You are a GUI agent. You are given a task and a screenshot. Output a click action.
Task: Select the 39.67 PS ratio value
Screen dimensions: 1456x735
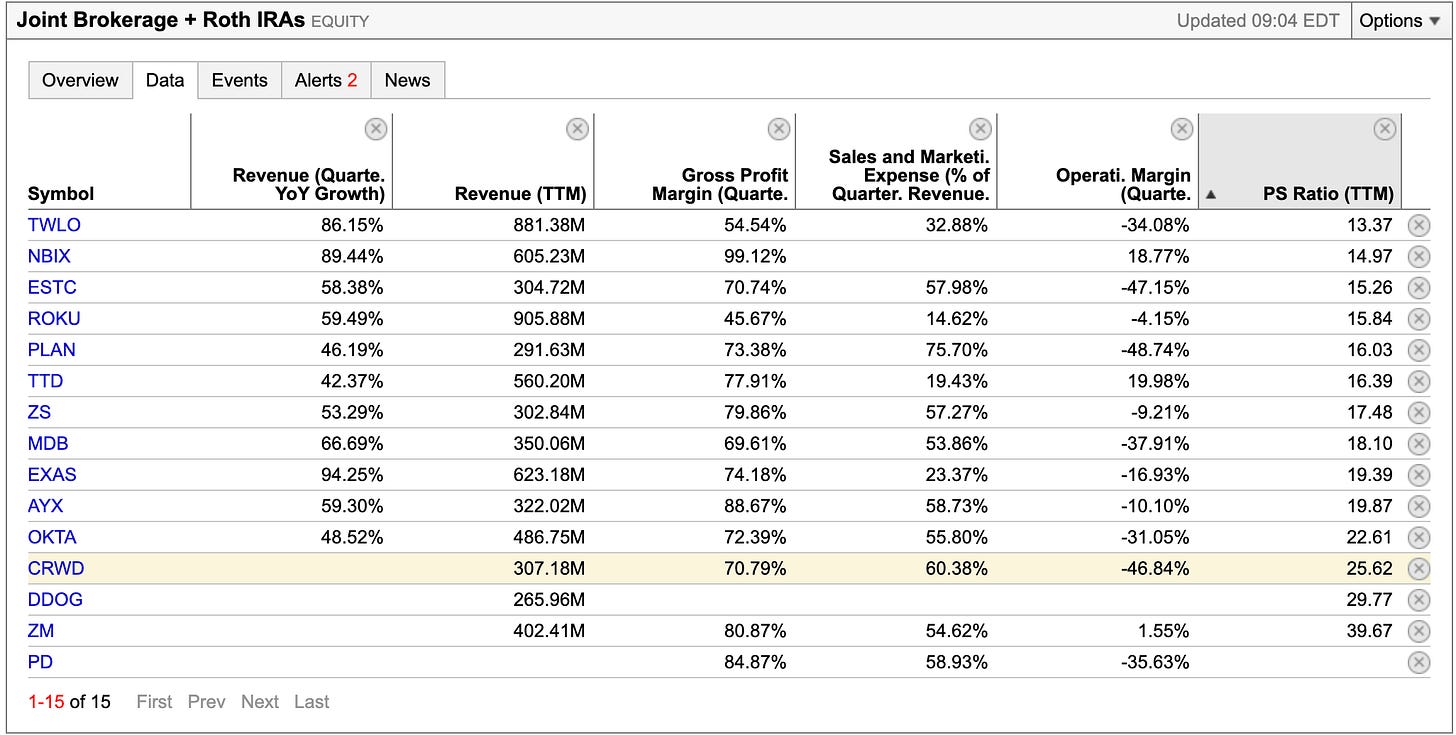(x=1369, y=631)
